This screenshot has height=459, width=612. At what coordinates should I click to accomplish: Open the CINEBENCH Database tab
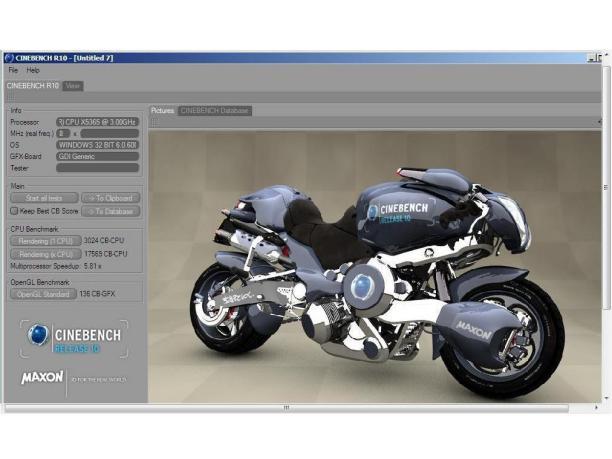click(214, 111)
